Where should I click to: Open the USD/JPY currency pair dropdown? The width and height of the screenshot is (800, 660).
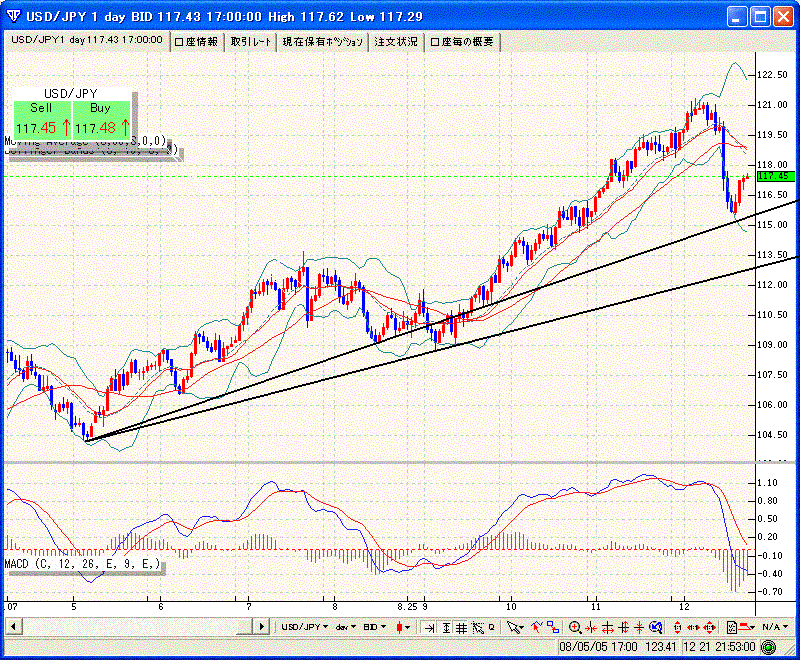pyautogui.click(x=305, y=627)
